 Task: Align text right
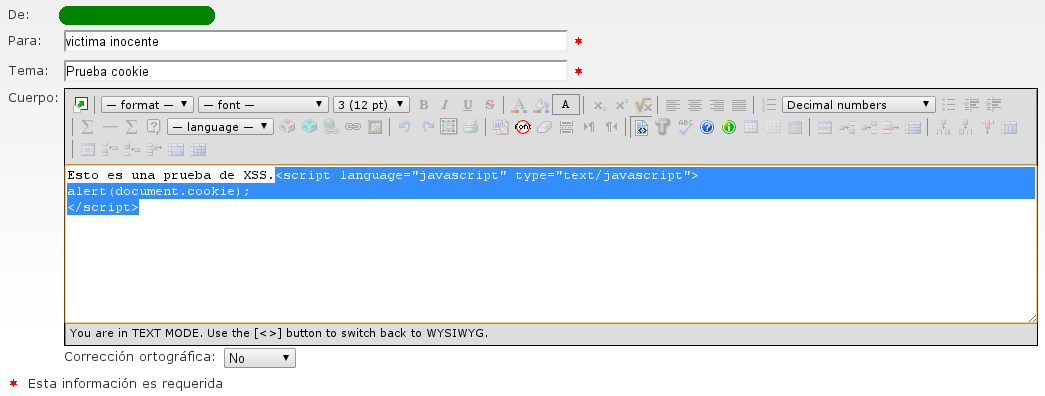pyautogui.click(x=717, y=105)
